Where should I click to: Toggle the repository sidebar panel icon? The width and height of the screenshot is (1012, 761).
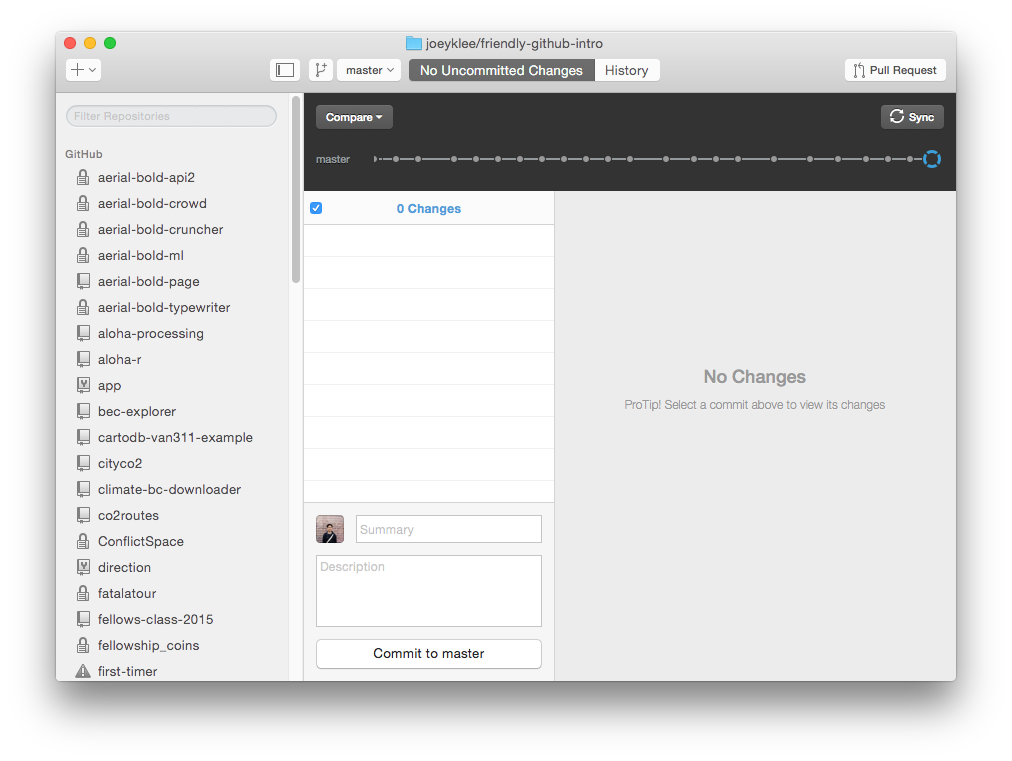(x=285, y=70)
